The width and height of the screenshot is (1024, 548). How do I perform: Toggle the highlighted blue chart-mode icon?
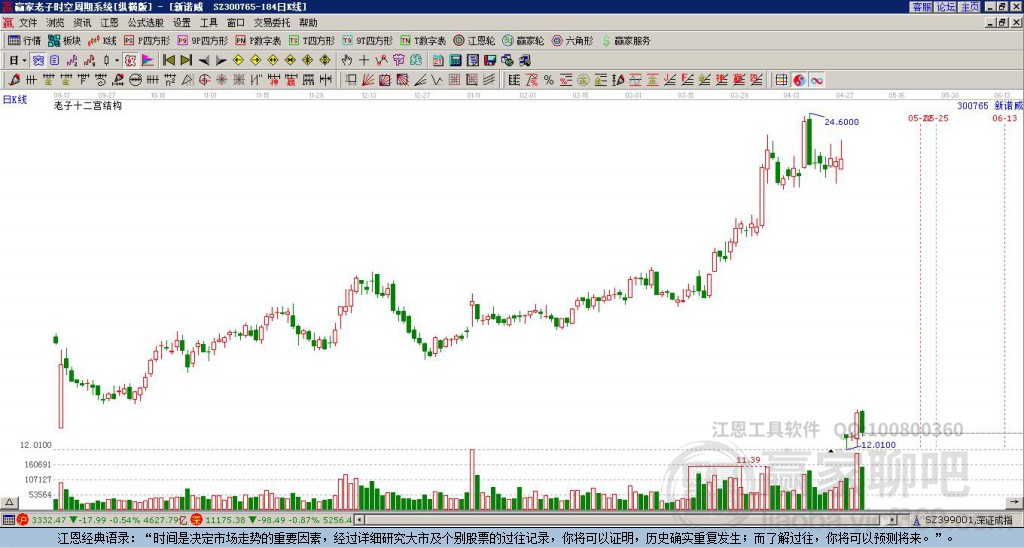click(x=39, y=61)
